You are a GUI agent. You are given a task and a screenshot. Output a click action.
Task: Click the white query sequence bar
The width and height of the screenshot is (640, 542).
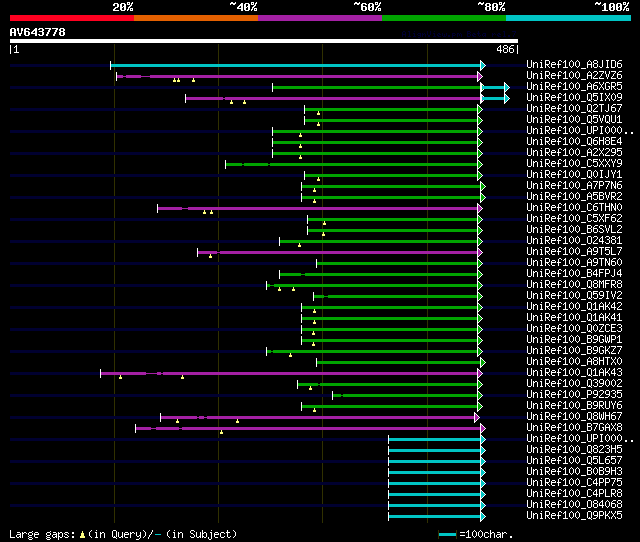pyautogui.click(x=264, y=41)
